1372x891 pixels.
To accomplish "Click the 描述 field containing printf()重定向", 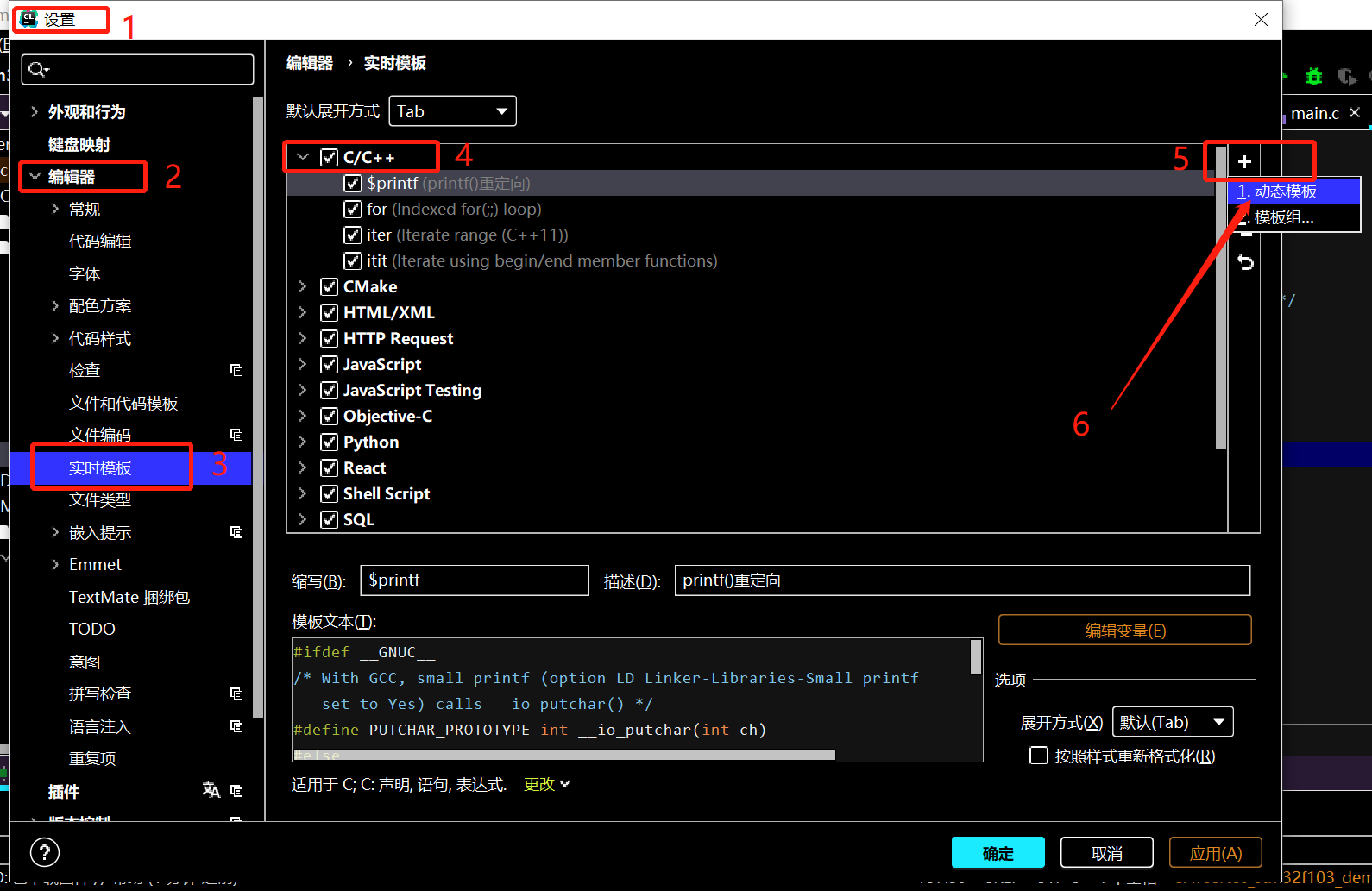I will tap(962, 580).
